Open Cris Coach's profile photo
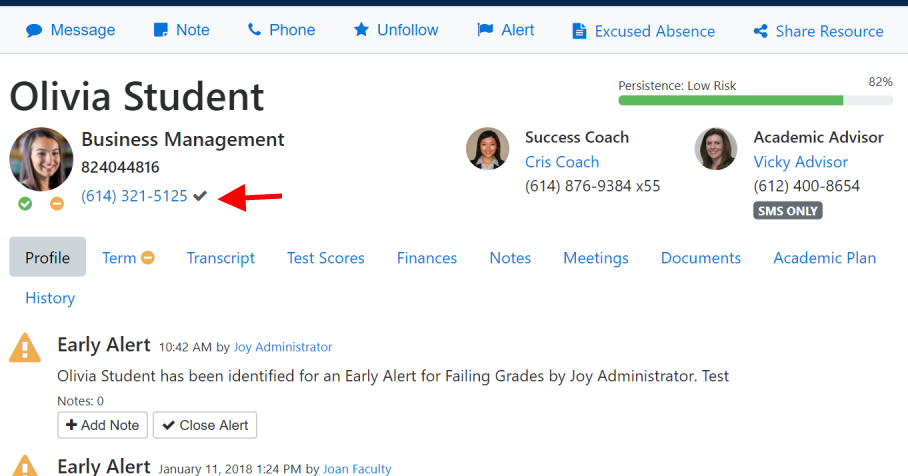 coord(488,149)
